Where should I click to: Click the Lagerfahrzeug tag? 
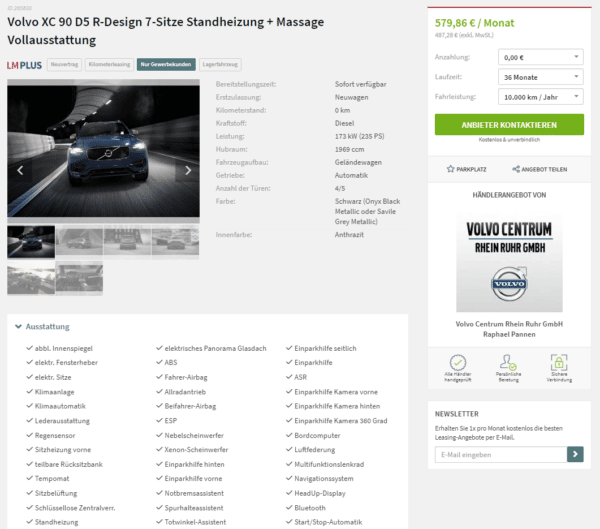pyautogui.click(x=220, y=64)
